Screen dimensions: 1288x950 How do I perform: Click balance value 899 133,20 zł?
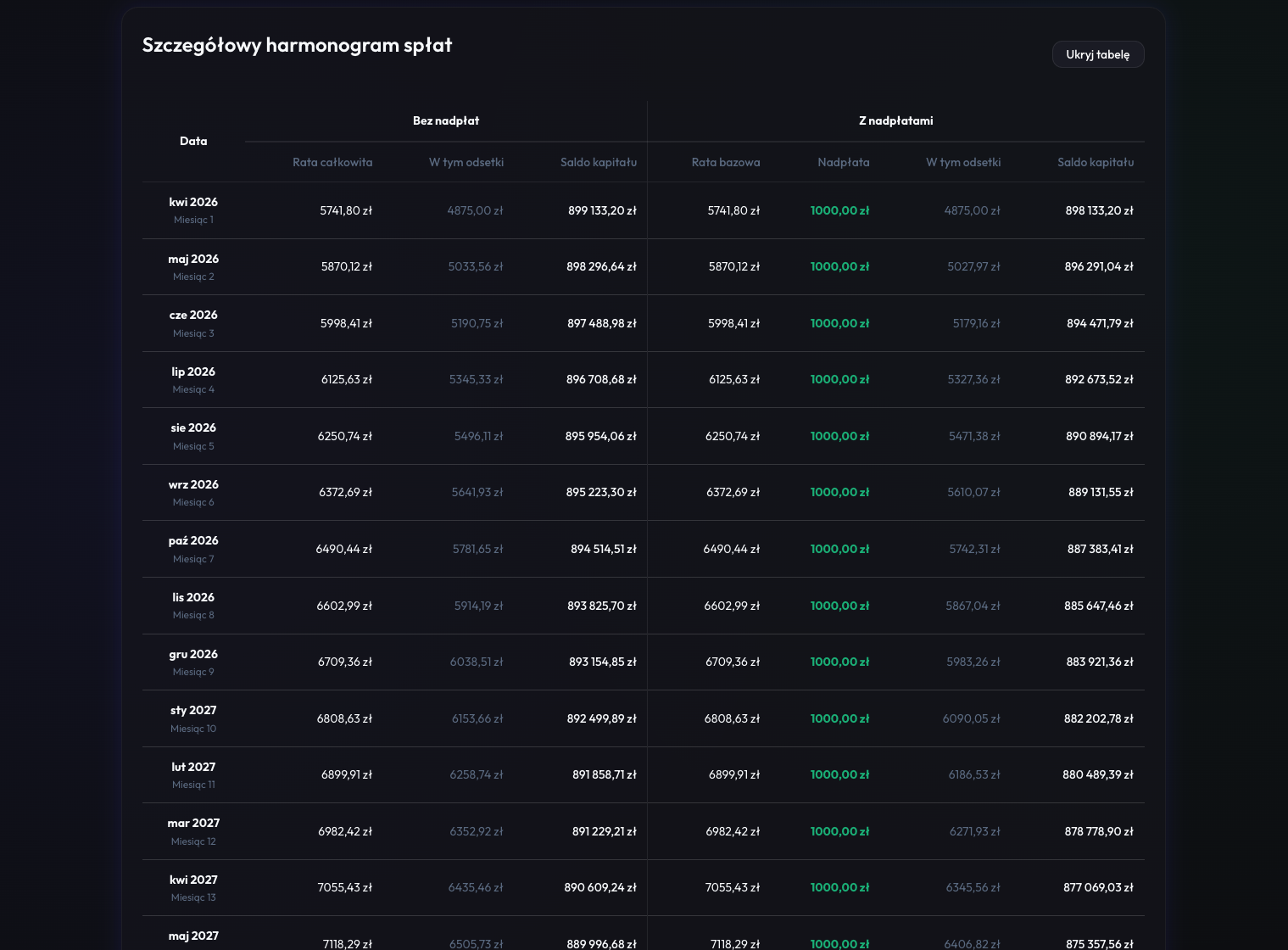(x=602, y=210)
